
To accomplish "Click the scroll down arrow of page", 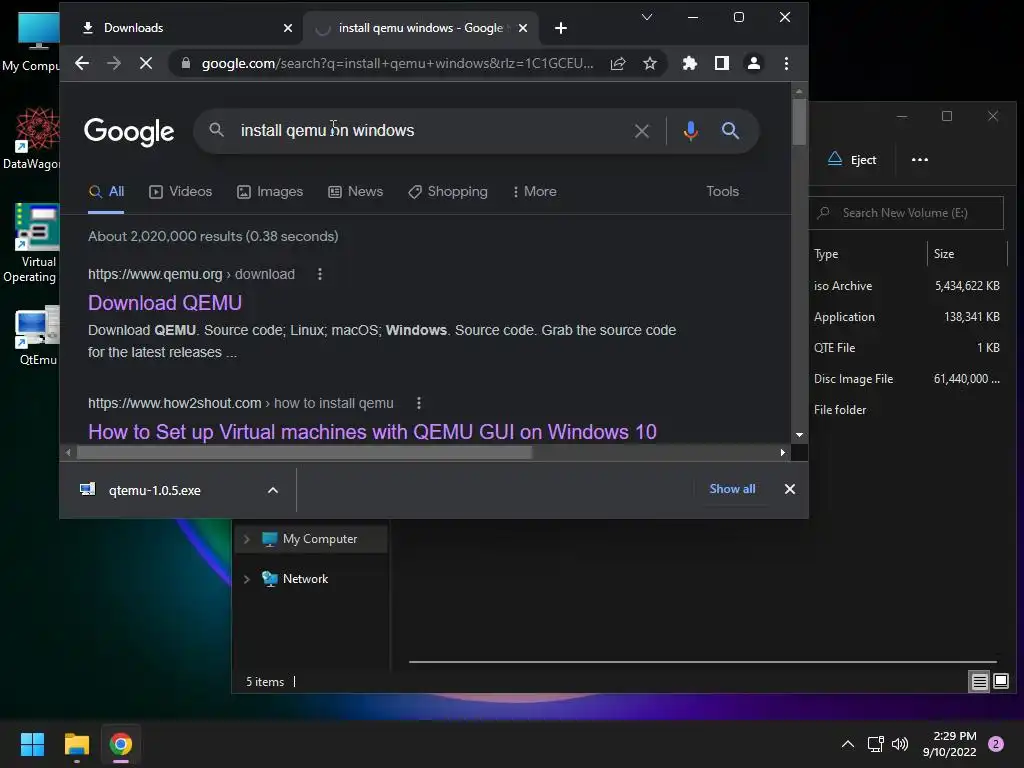I will 799,435.
